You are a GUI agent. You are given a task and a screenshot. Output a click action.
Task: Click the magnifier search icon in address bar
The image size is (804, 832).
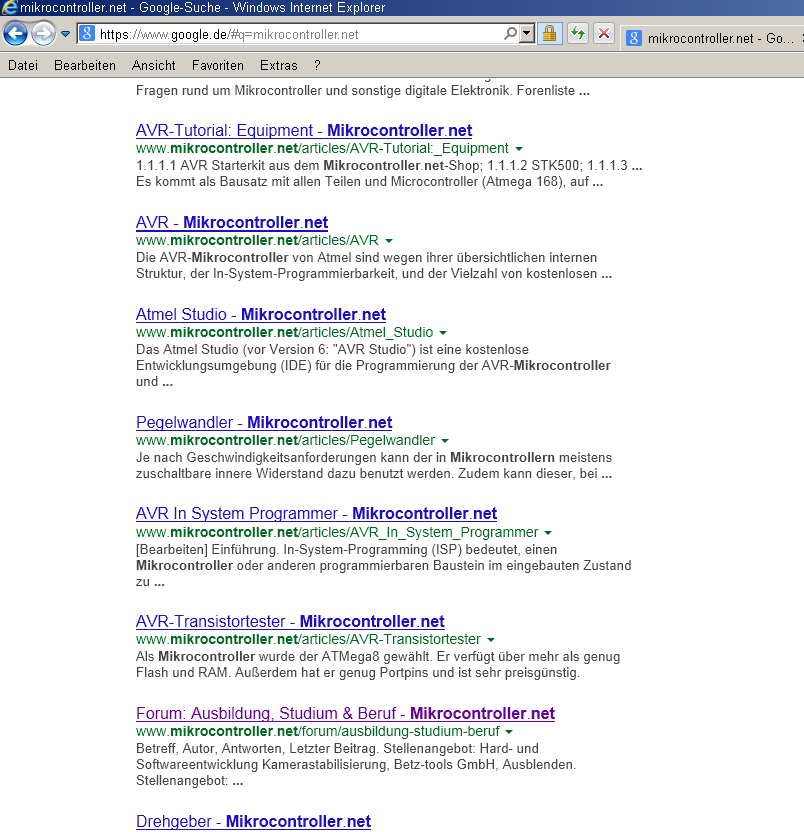(510, 34)
